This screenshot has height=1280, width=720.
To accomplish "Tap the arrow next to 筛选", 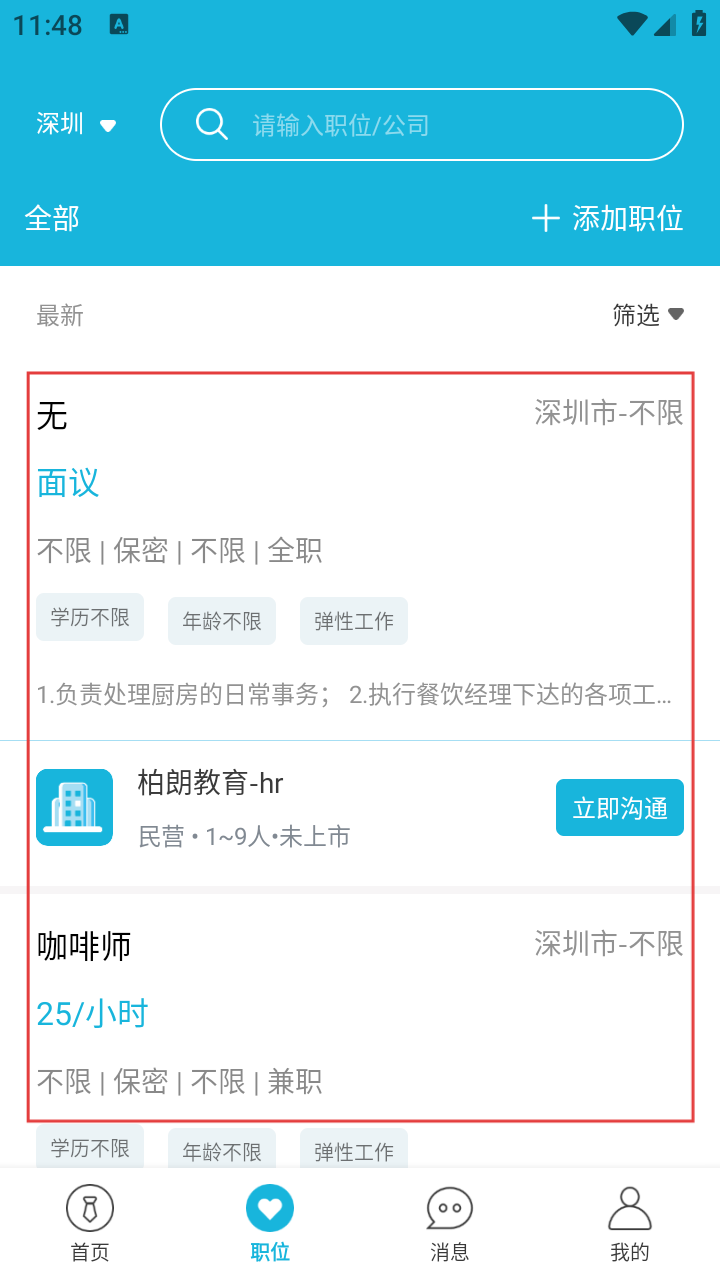I will click(x=676, y=315).
